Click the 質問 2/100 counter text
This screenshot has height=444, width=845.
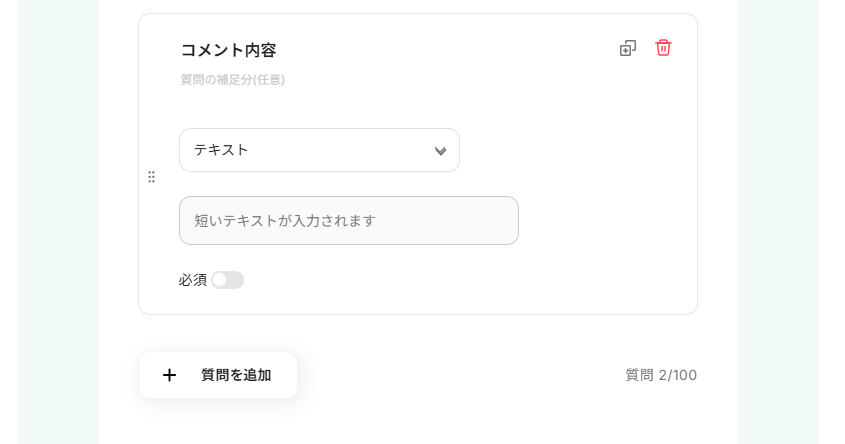[661, 375]
